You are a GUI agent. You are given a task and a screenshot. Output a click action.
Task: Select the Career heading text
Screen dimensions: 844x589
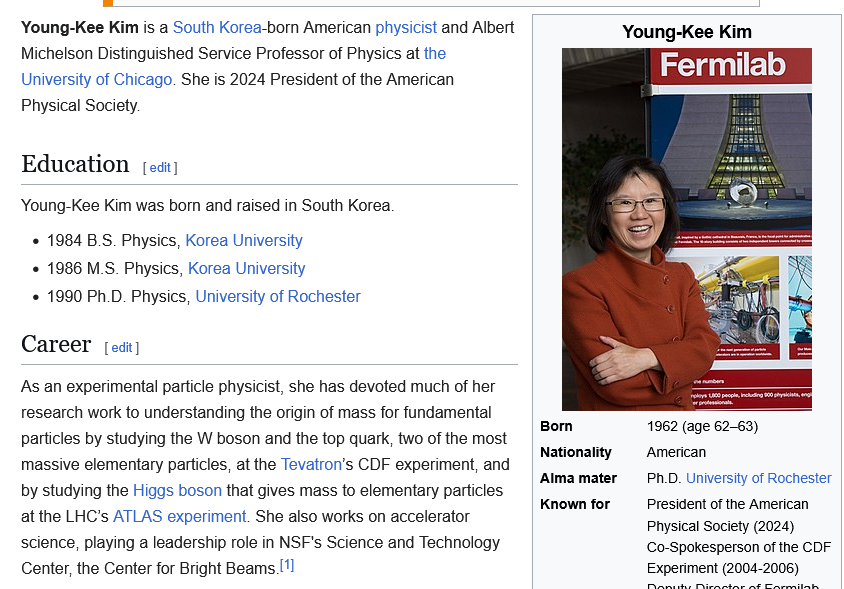(x=56, y=344)
